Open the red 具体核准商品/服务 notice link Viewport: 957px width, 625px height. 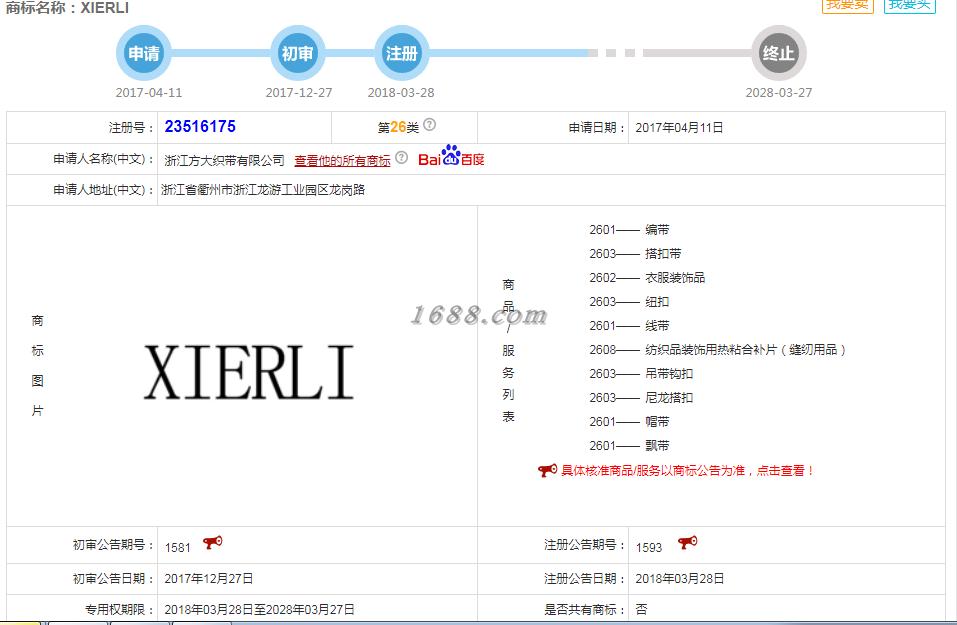pos(687,471)
